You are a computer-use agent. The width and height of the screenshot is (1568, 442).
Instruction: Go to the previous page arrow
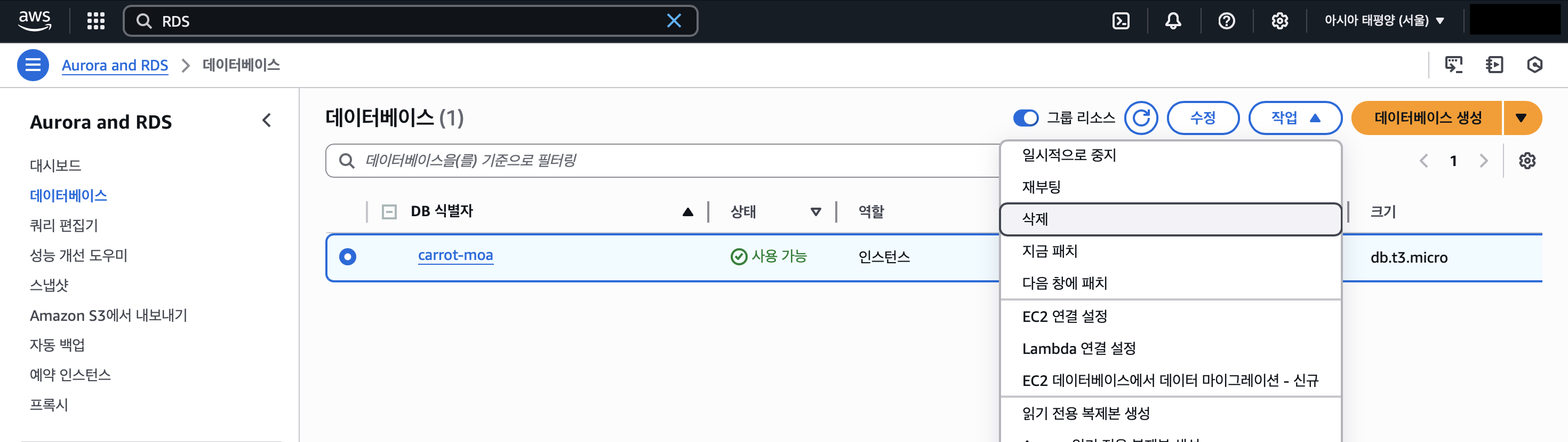1423,160
